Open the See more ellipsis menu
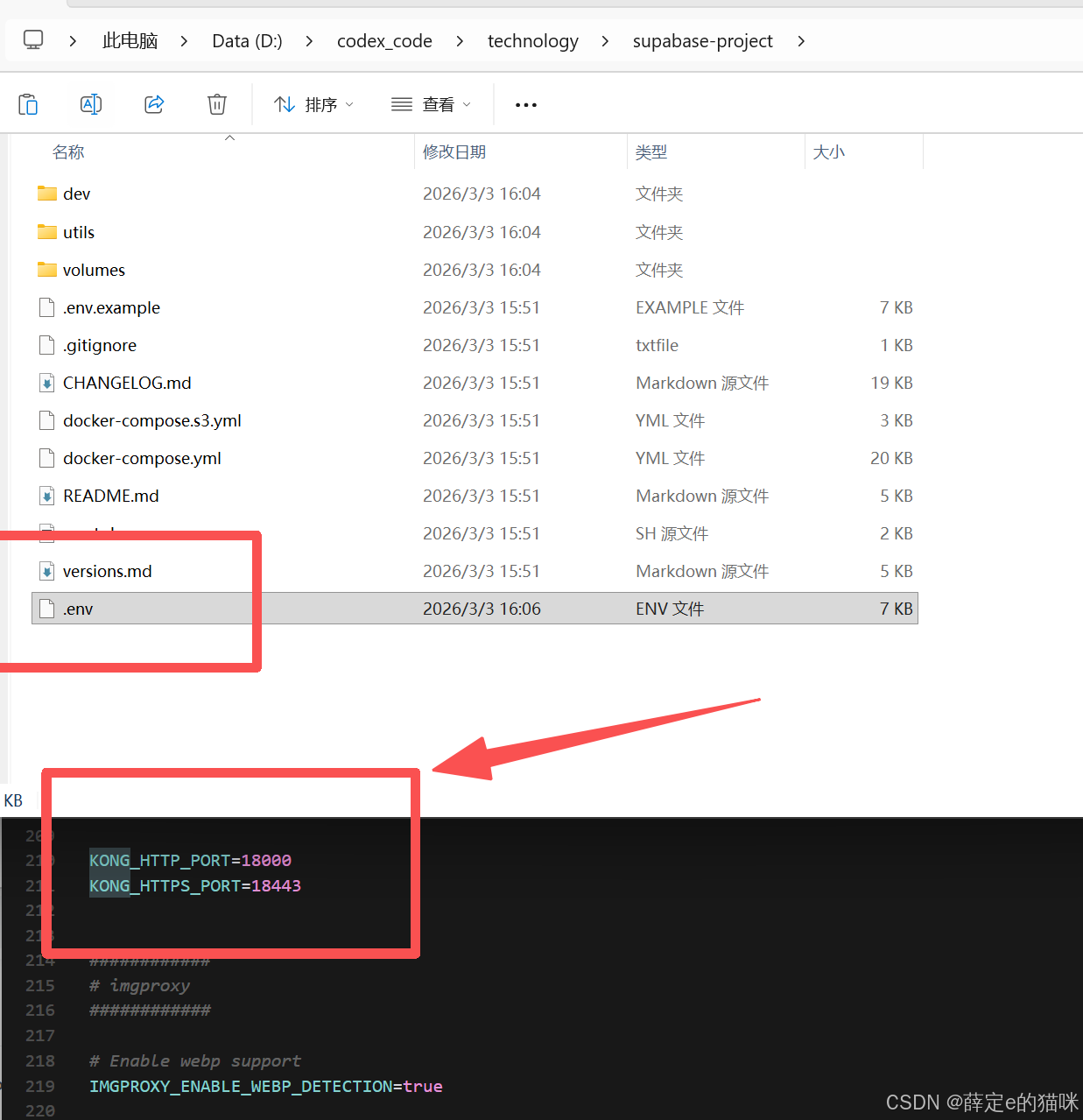The image size is (1083, 1120). coord(526,105)
